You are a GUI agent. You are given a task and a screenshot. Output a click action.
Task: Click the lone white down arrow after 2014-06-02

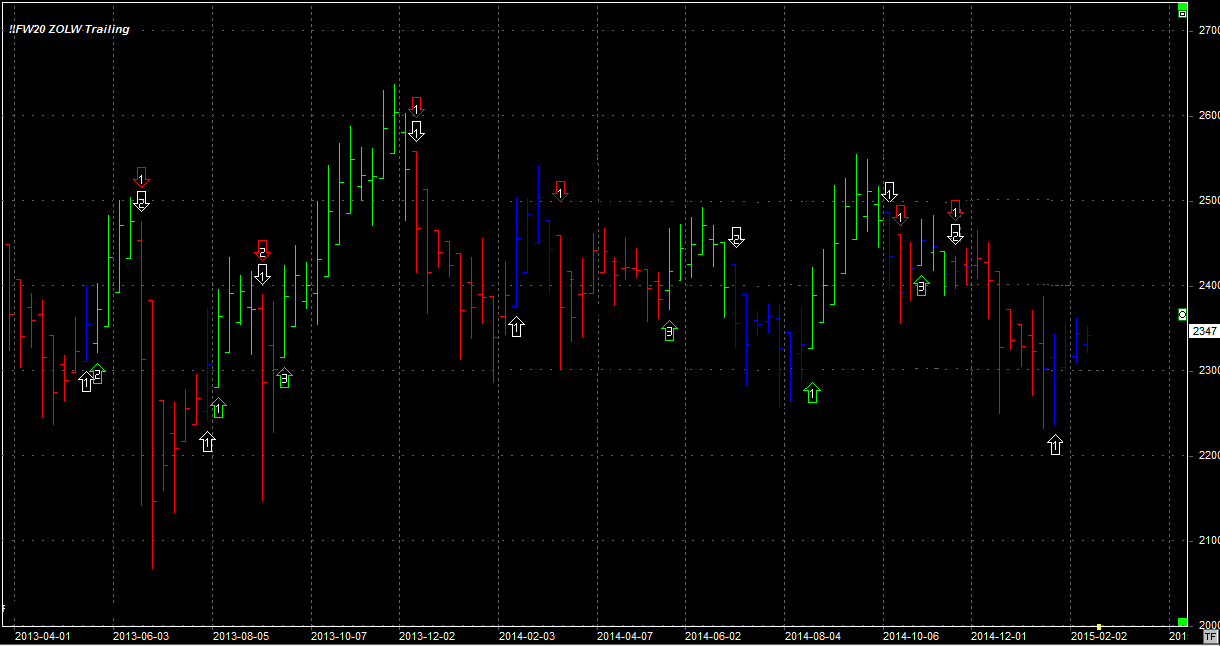point(736,237)
